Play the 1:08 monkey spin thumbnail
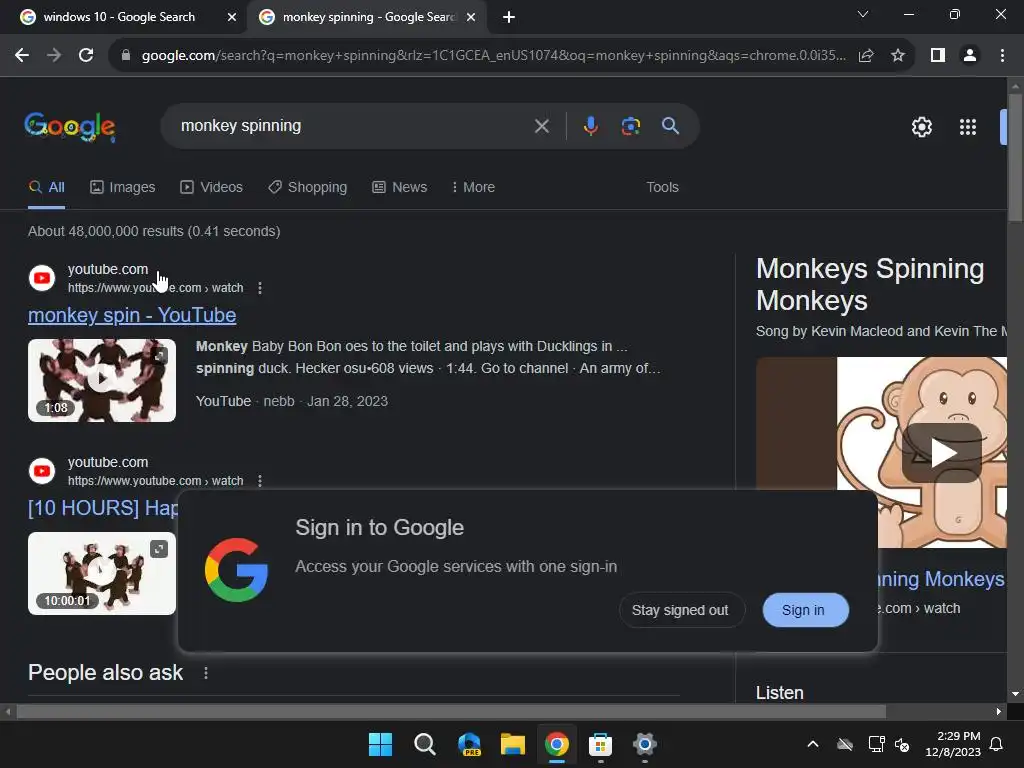Viewport: 1024px width, 768px height. (x=102, y=380)
